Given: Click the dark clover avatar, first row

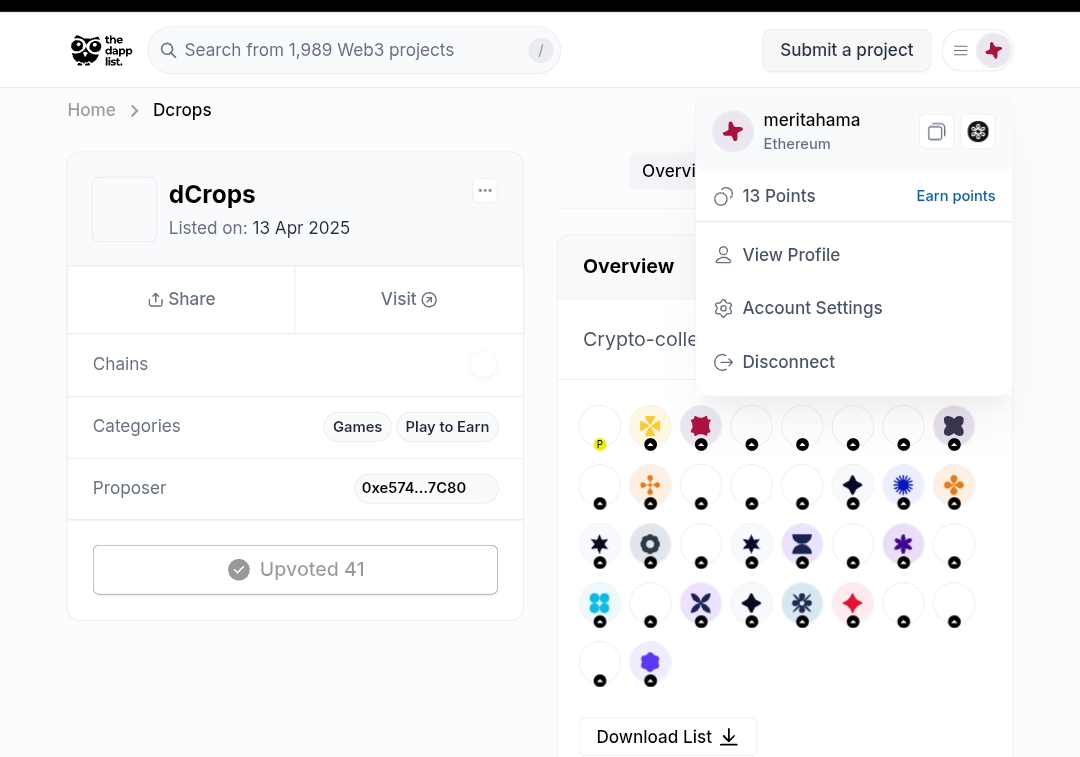Looking at the screenshot, I should point(954,426).
